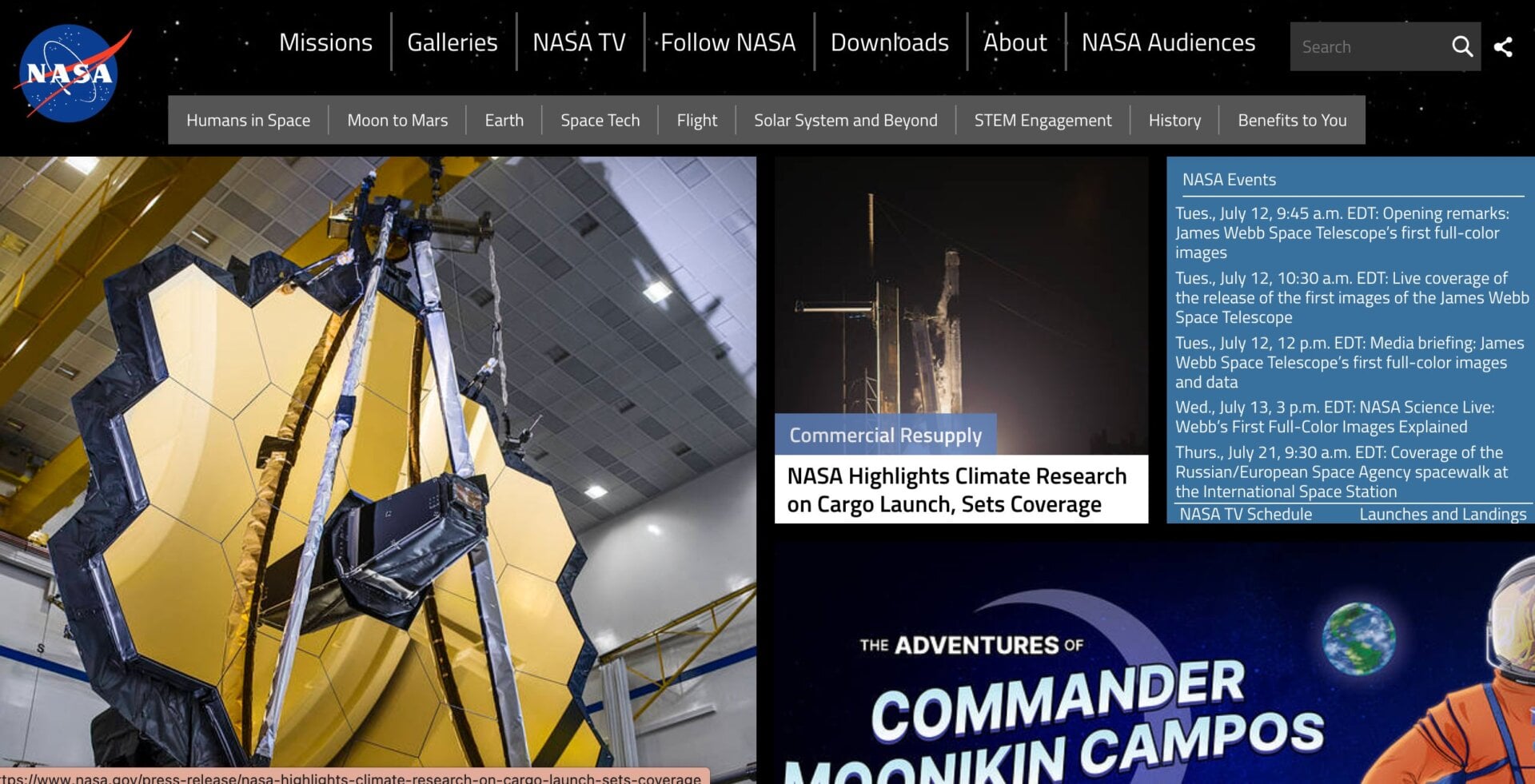
Task: Open the About menu
Action: 1015,42
